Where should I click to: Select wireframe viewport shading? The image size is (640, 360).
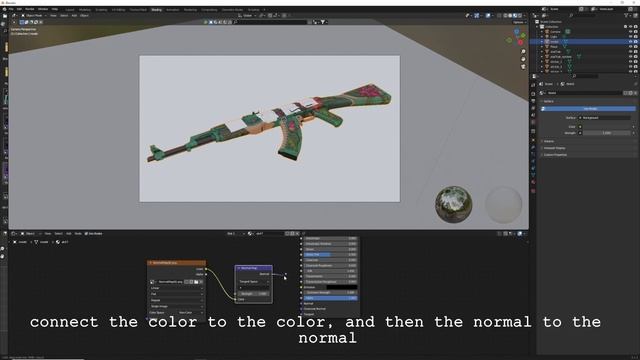pyautogui.click(x=505, y=16)
